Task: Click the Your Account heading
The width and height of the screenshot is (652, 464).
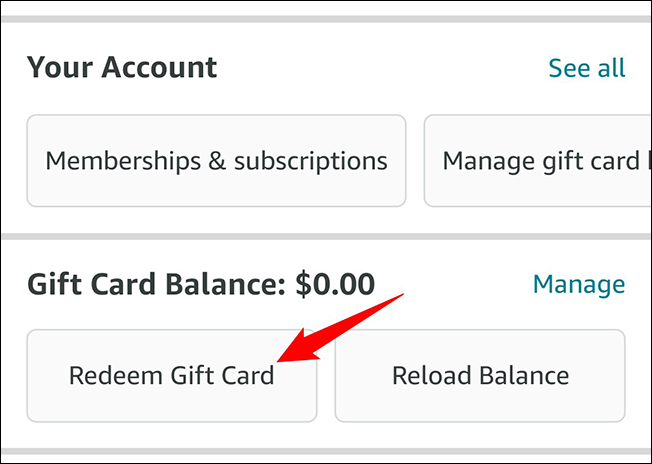Action: pos(122,67)
